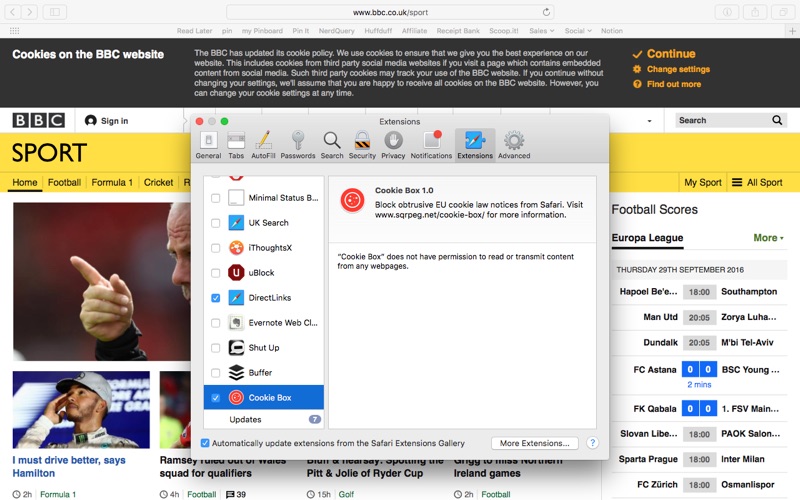Expand the Sales bookmarks folder
Image resolution: width=800 pixels, height=500 pixels.
541,31
